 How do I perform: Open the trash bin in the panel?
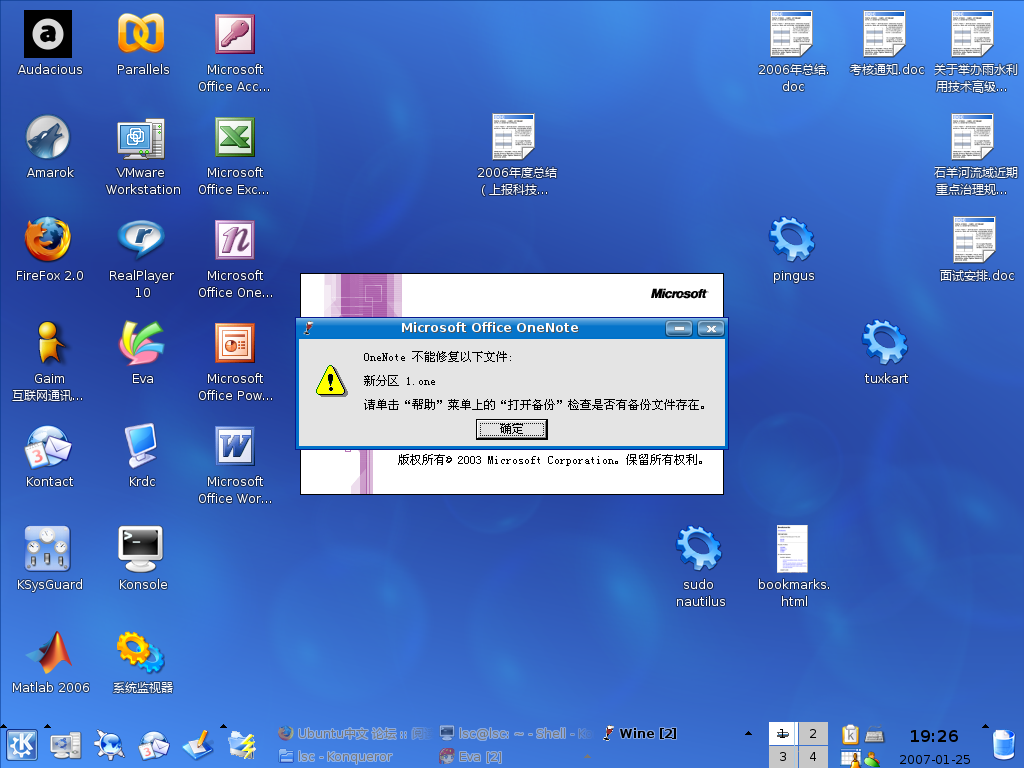[1004, 746]
